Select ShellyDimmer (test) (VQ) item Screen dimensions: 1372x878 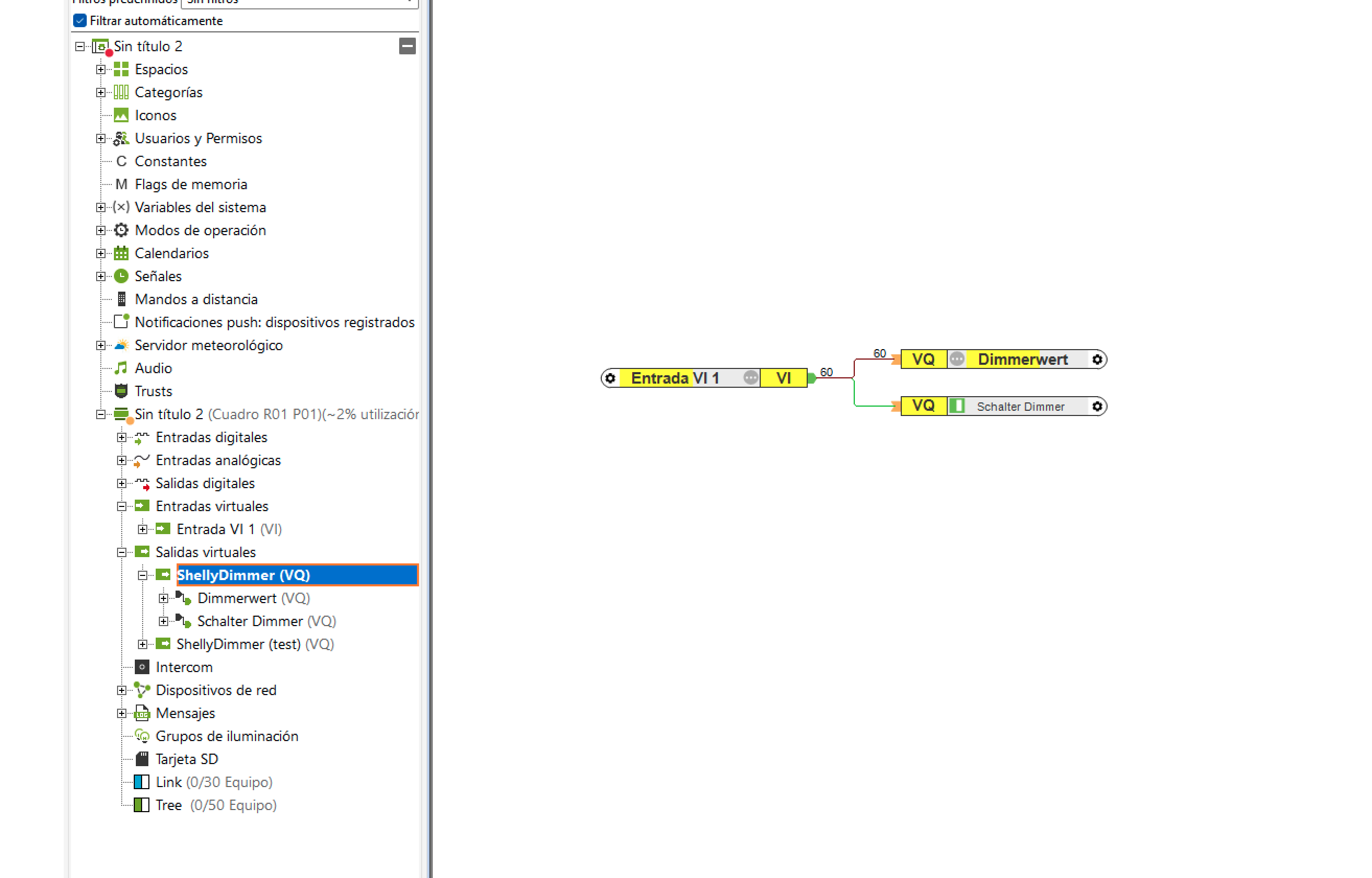point(255,644)
